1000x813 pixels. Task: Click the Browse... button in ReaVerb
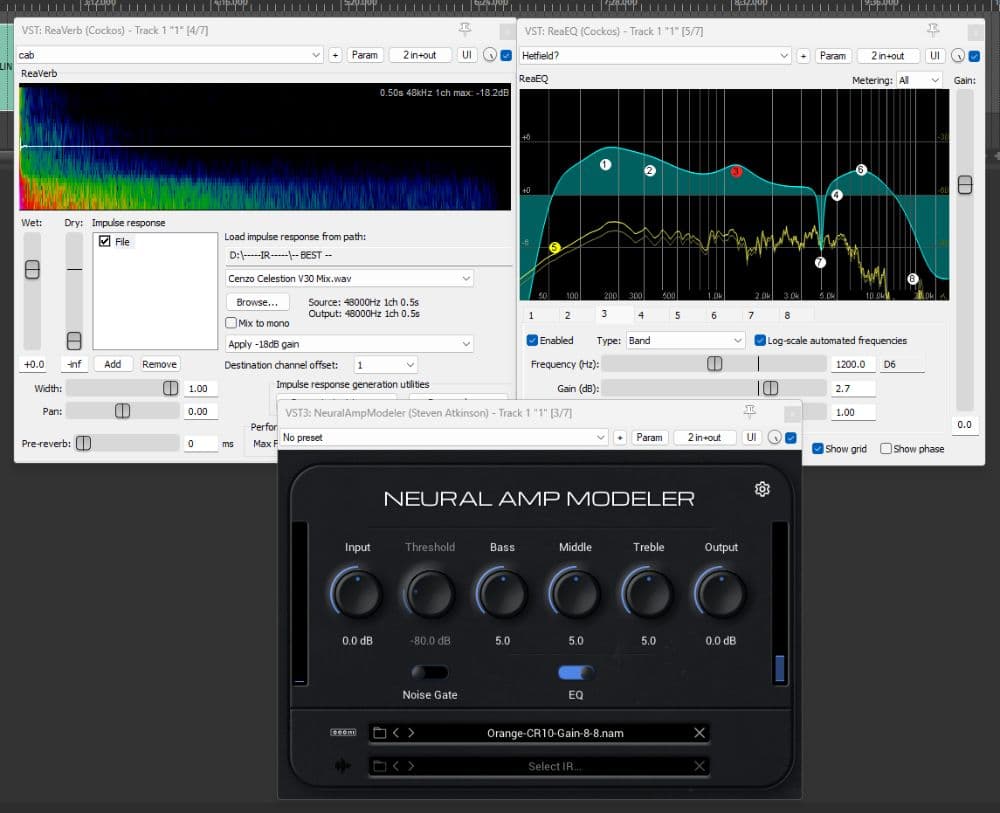[x=257, y=302]
